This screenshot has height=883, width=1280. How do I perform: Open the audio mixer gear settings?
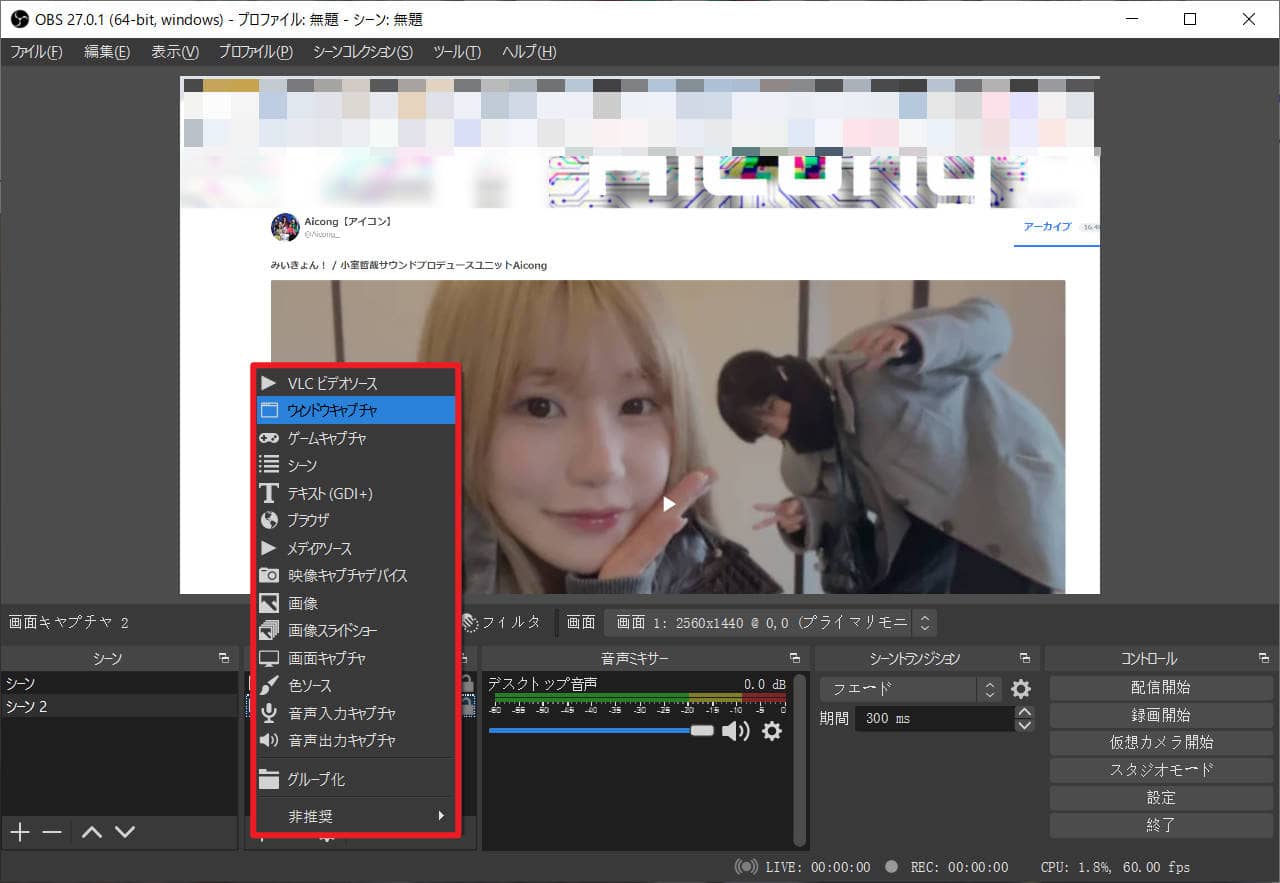pos(772,731)
